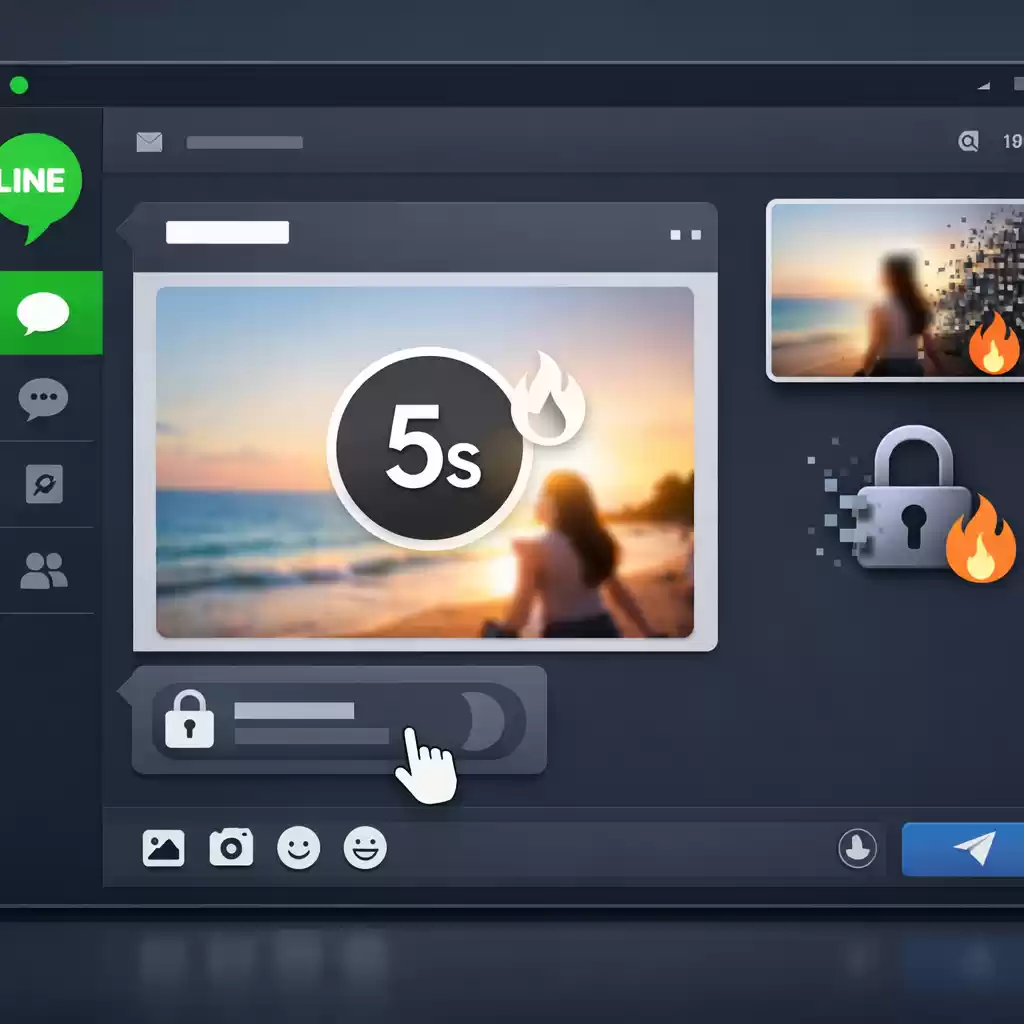Viewport: 1024px width, 1024px height.
Task: Click the flame icon on the thumbnail
Action: point(993,344)
